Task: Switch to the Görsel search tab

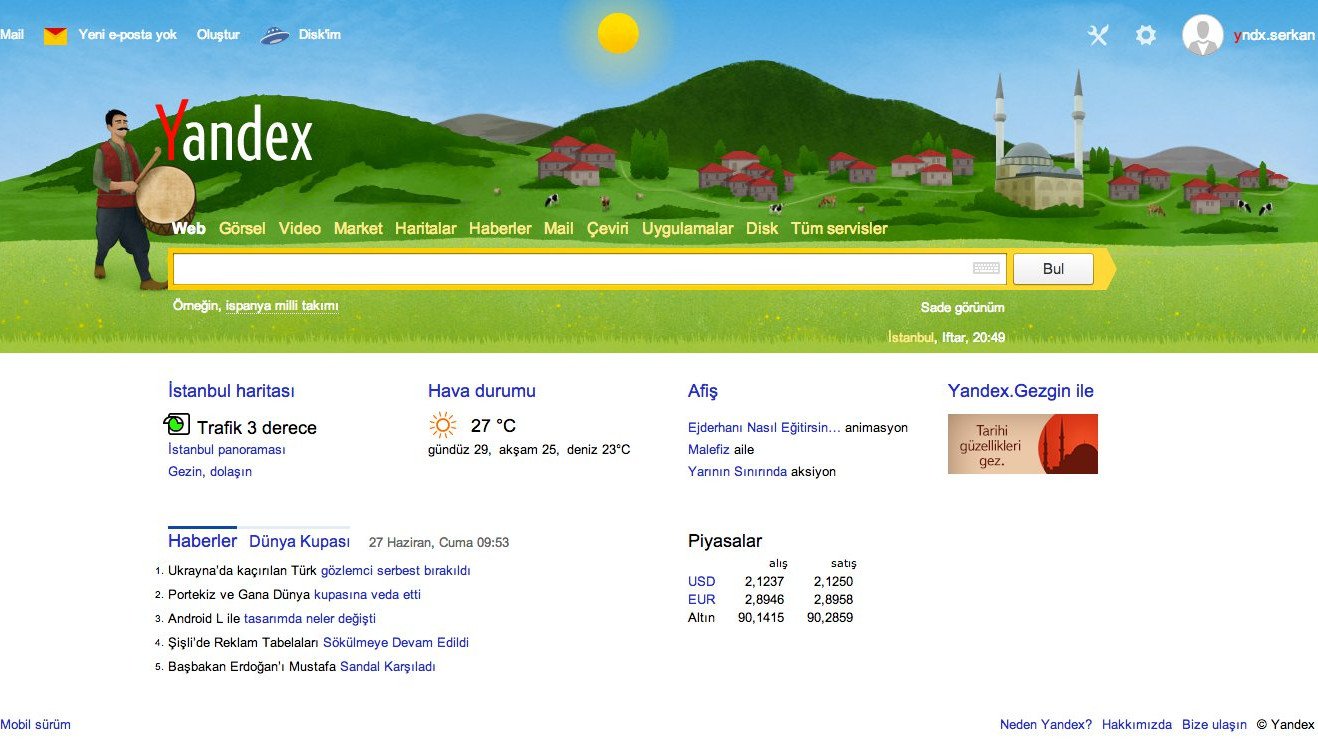Action: coord(241,228)
